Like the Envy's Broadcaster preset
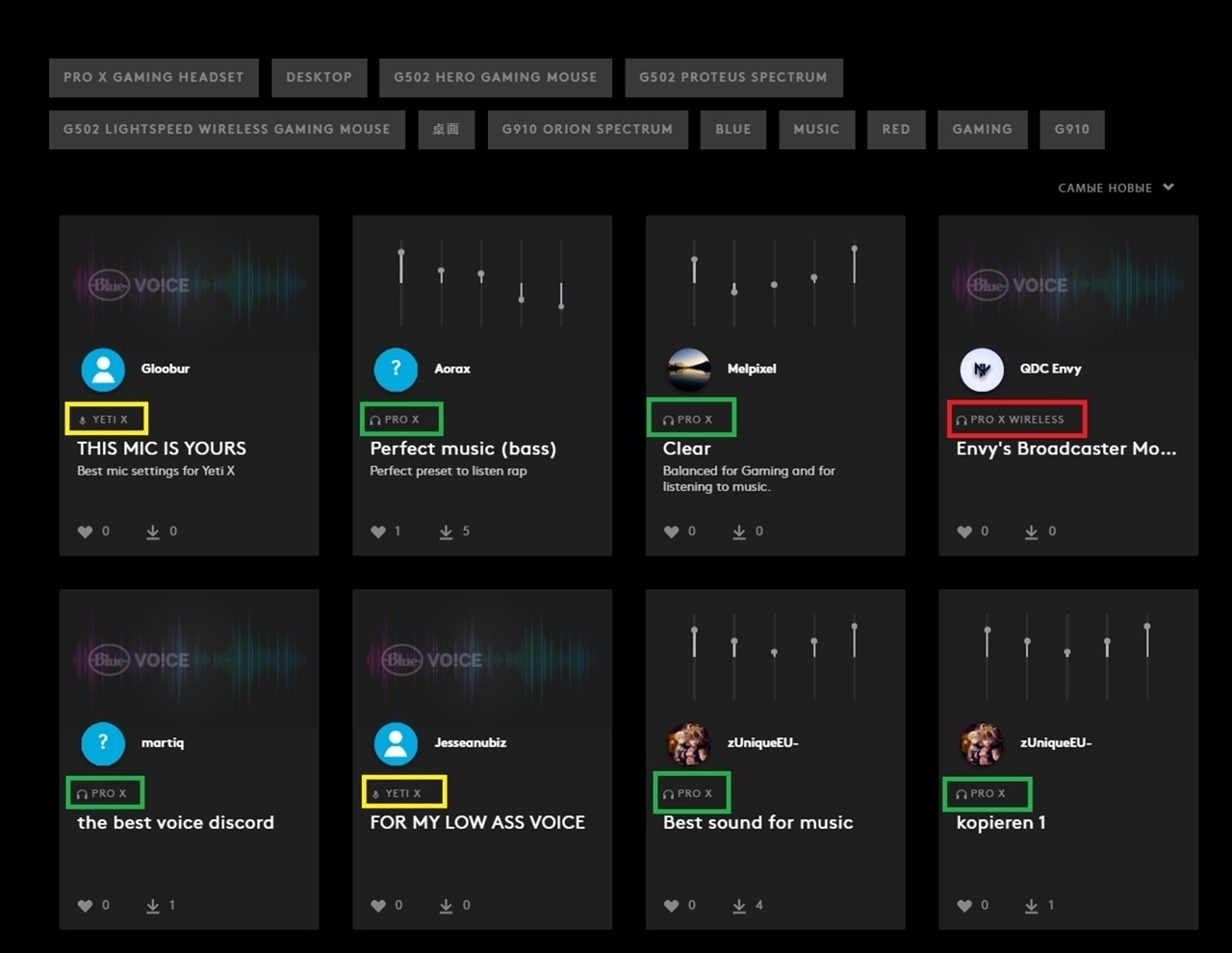The width and height of the screenshot is (1232, 953). point(964,532)
